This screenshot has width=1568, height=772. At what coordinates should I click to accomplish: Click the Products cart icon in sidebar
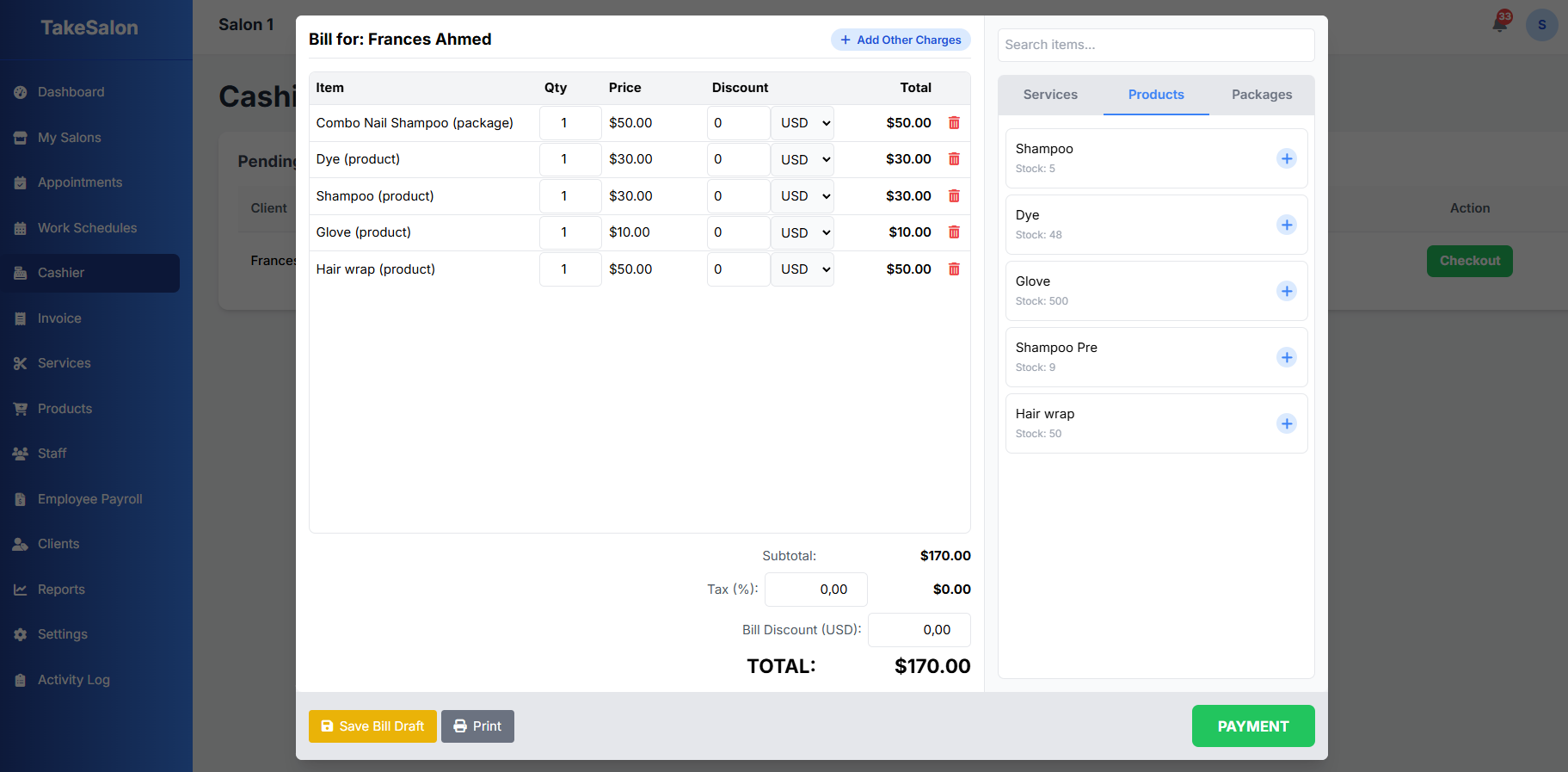tap(21, 409)
